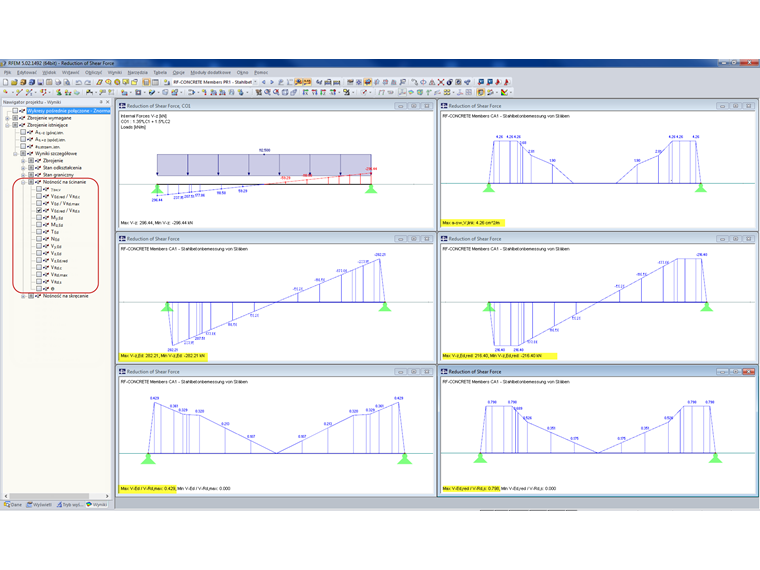Image resolution: width=760 pixels, height=570 pixels.
Task: Maximize the Reduction of Shear Force, CO1 window
Action: click(x=413, y=106)
